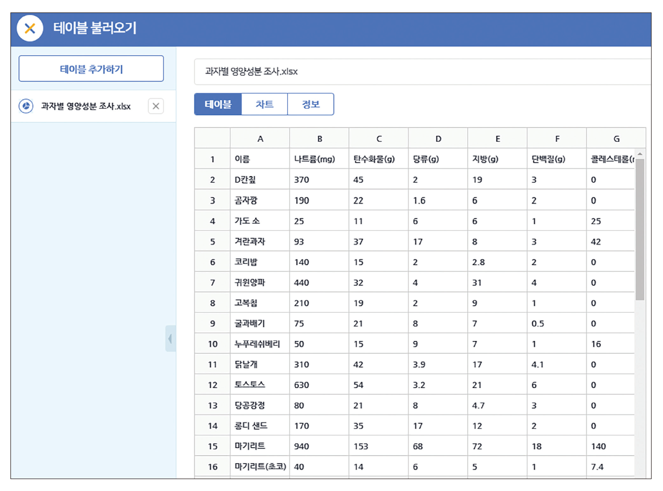Click the scrollbar up arrow in table

[640, 154]
